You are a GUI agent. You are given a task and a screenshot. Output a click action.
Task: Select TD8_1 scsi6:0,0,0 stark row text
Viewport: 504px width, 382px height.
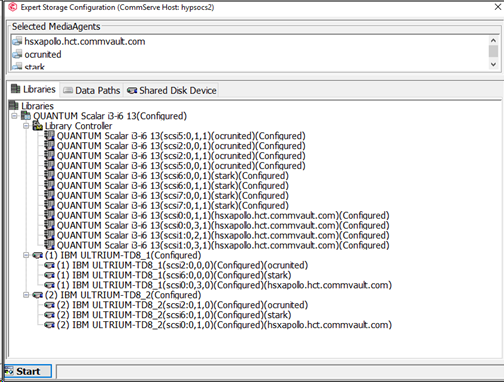(174, 275)
